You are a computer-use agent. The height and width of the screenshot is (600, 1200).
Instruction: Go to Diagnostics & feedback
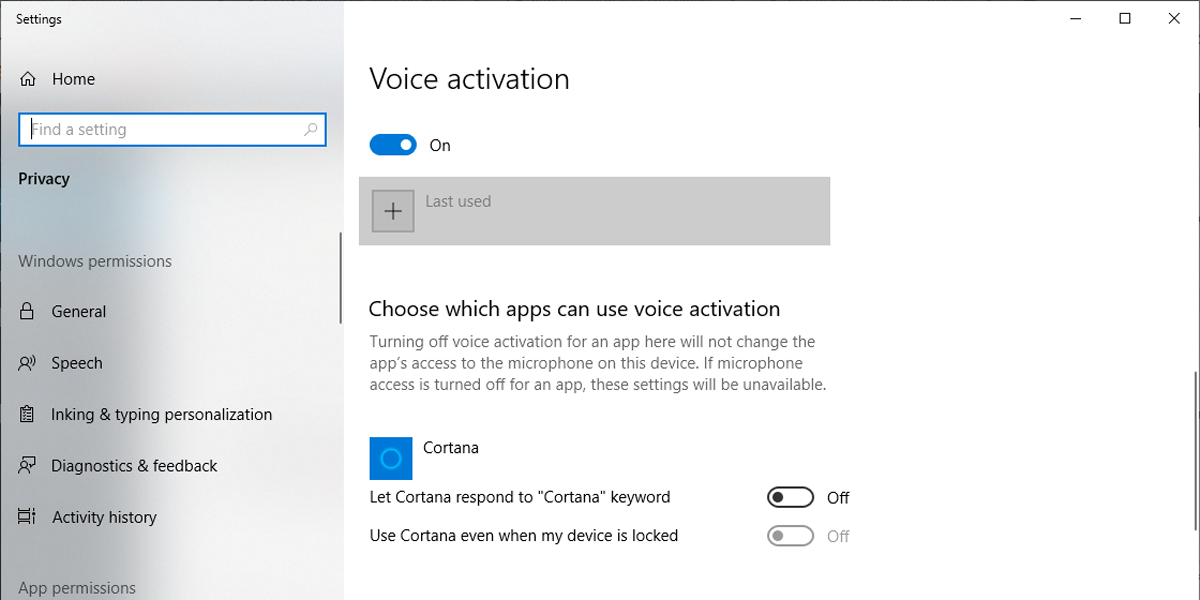(x=134, y=466)
